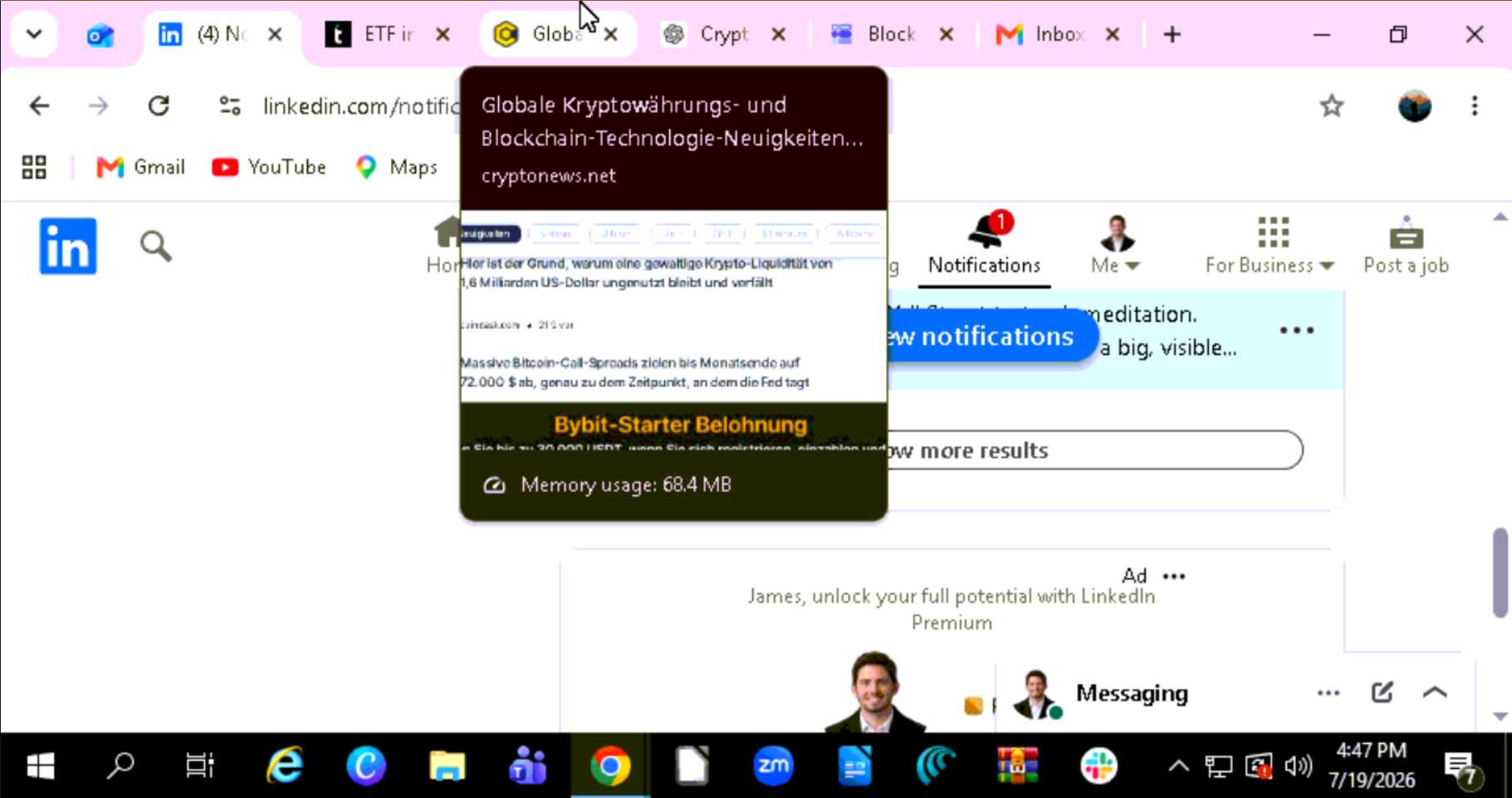This screenshot has width=1512, height=798.
Task: Expand the Messaging panel chevron
Action: (x=1435, y=693)
